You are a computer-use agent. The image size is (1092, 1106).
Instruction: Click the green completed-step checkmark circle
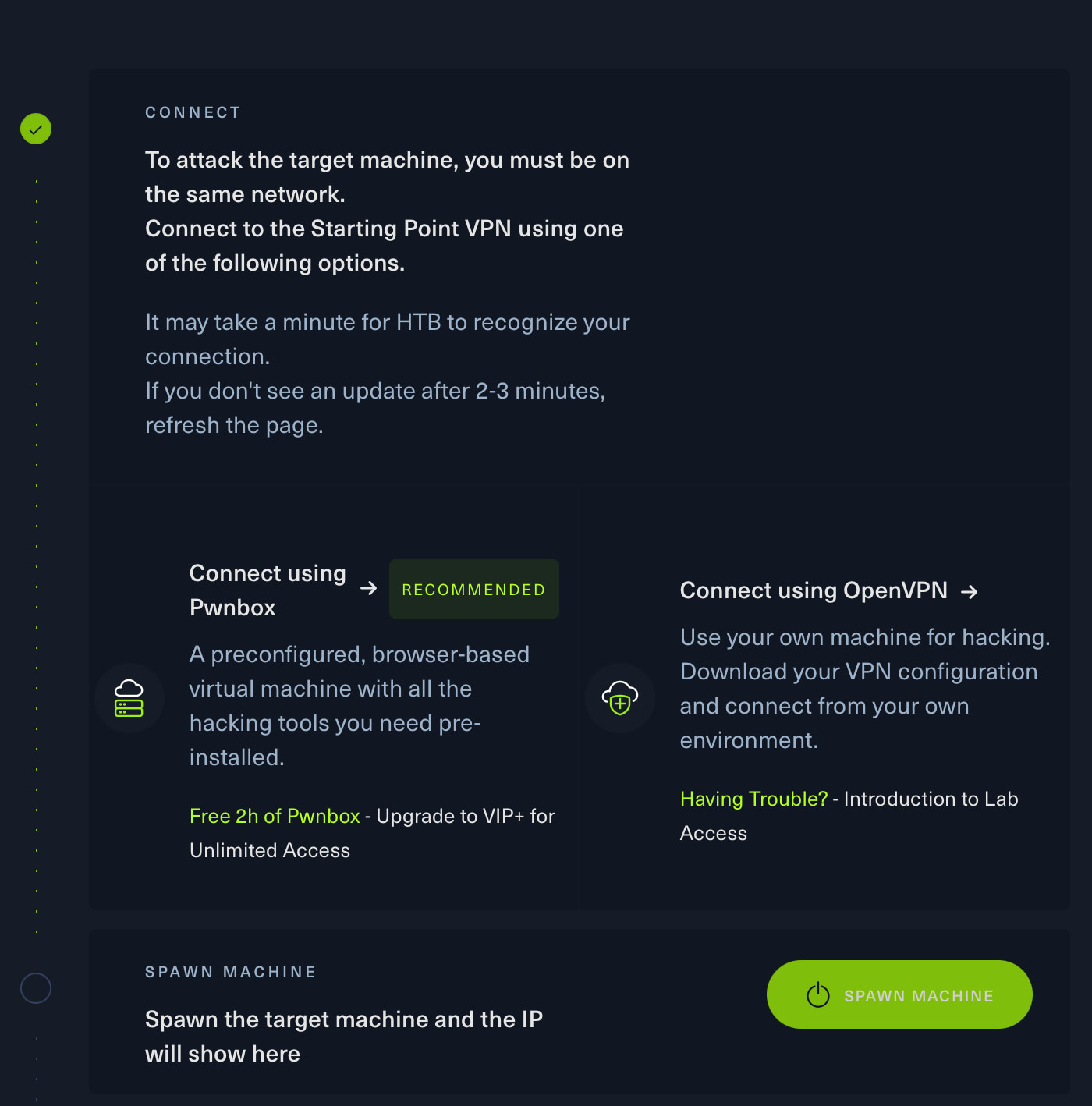[x=36, y=129]
